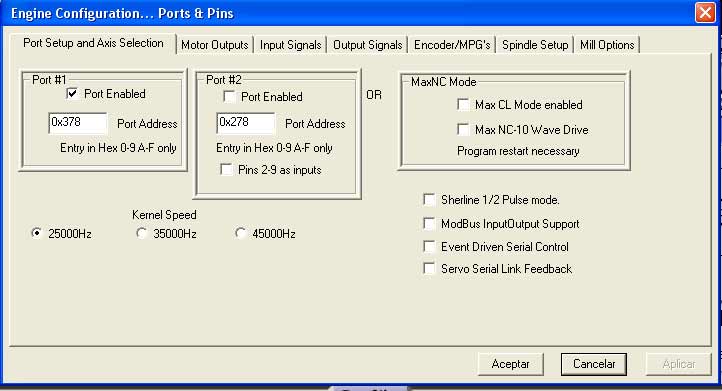722x391 pixels.
Task: Click Port #1 address field 0x378
Action: coord(78,123)
